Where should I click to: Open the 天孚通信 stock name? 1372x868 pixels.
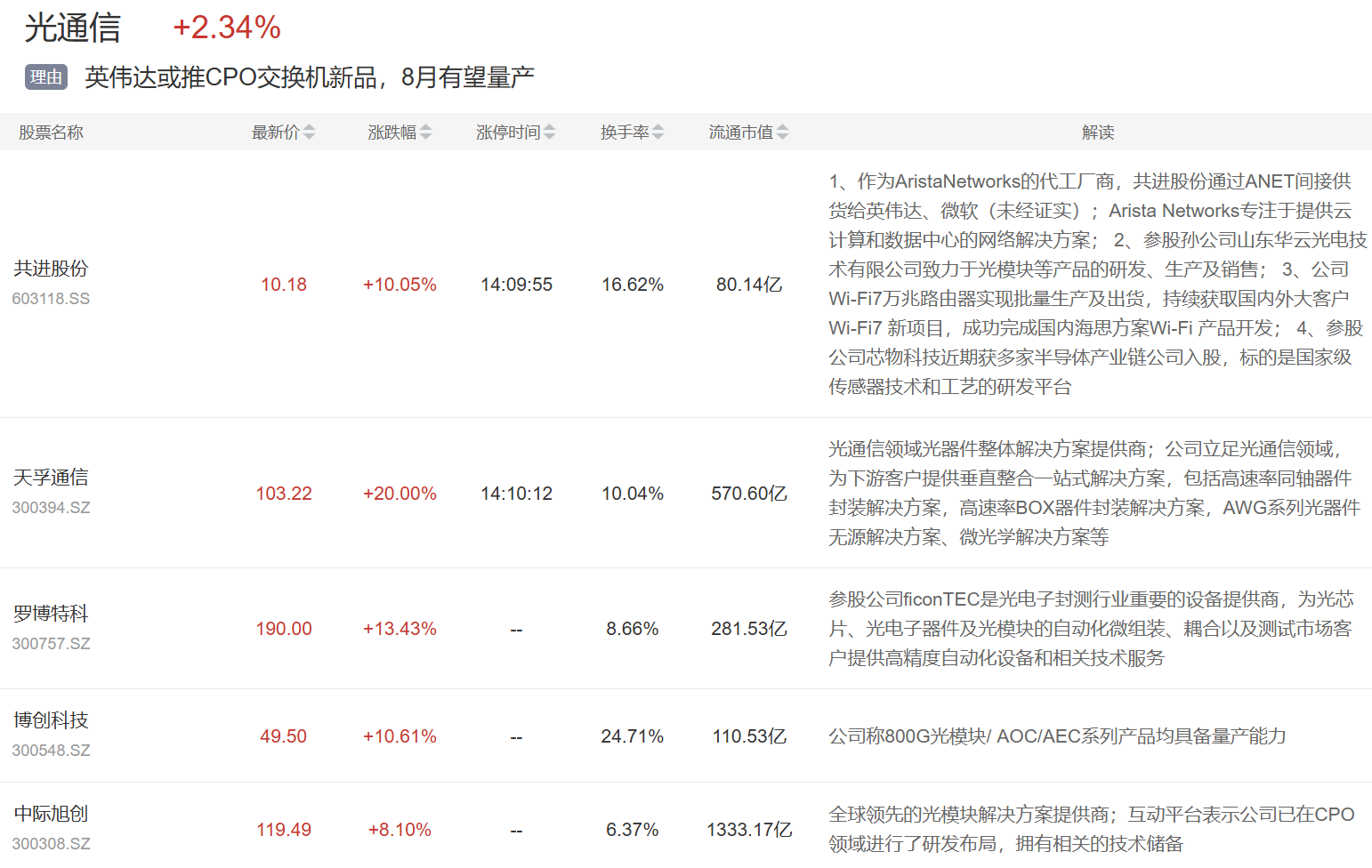pos(51,478)
